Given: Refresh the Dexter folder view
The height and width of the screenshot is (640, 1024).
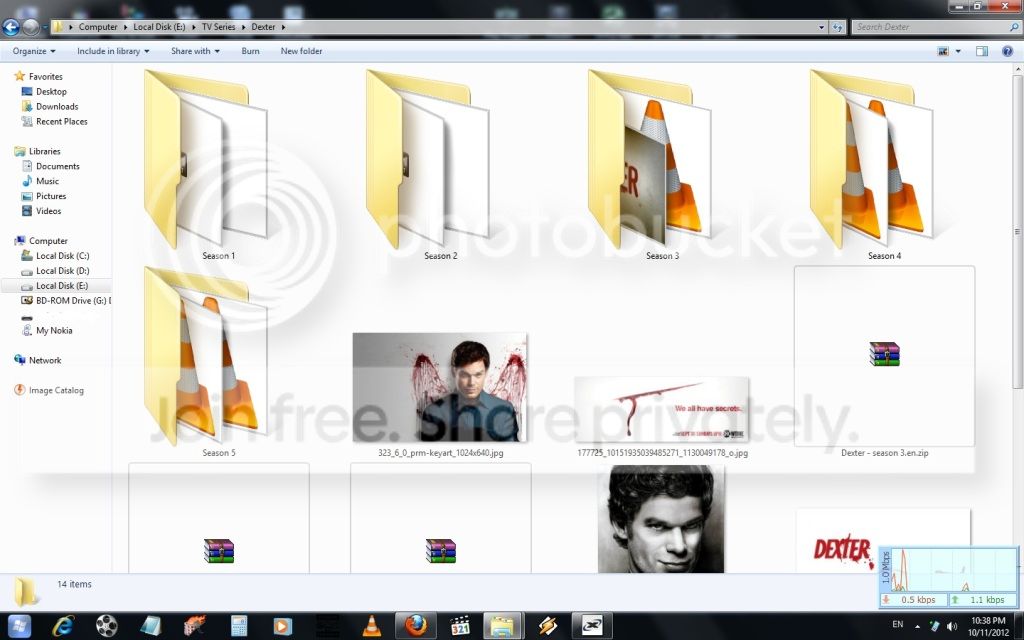Looking at the screenshot, I should pyautogui.click(x=838, y=27).
